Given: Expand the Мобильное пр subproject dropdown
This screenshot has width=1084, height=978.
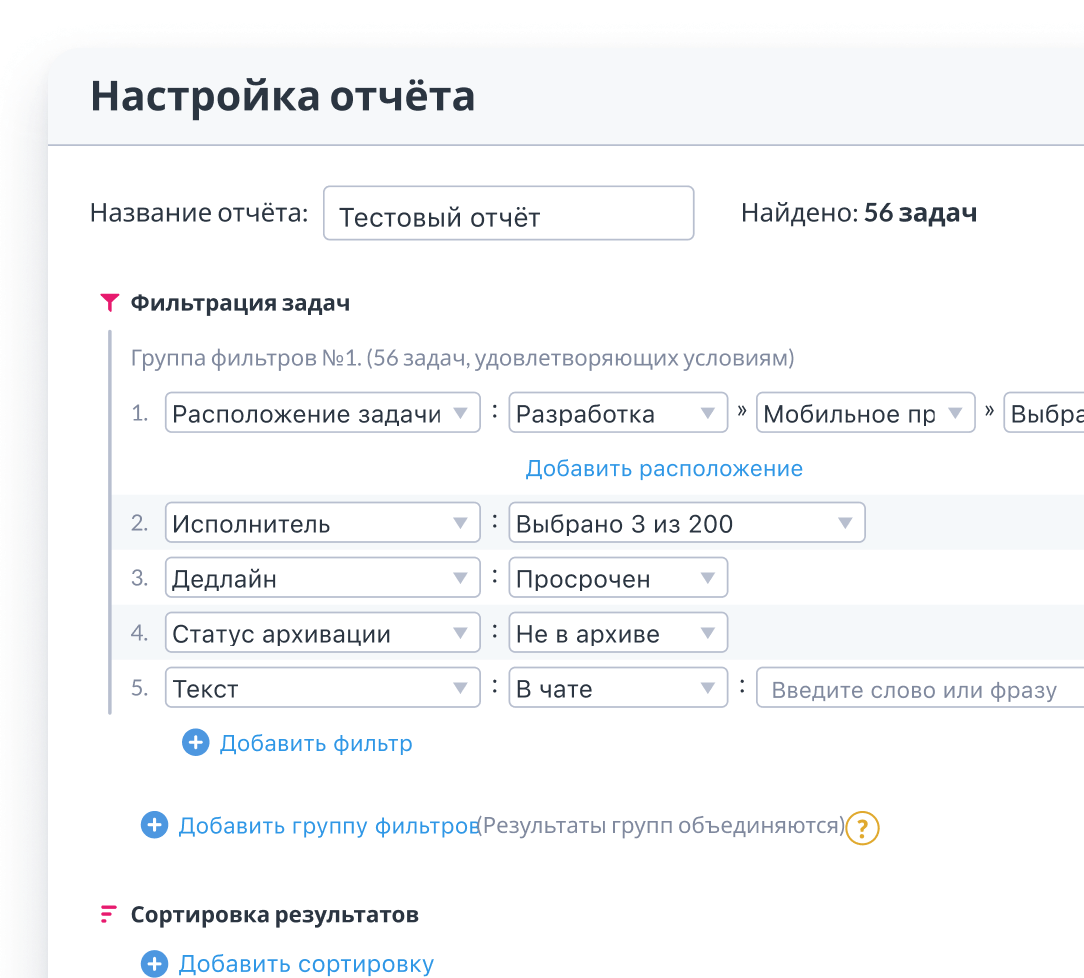Looking at the screenshot, I should (x=866, y=412).
